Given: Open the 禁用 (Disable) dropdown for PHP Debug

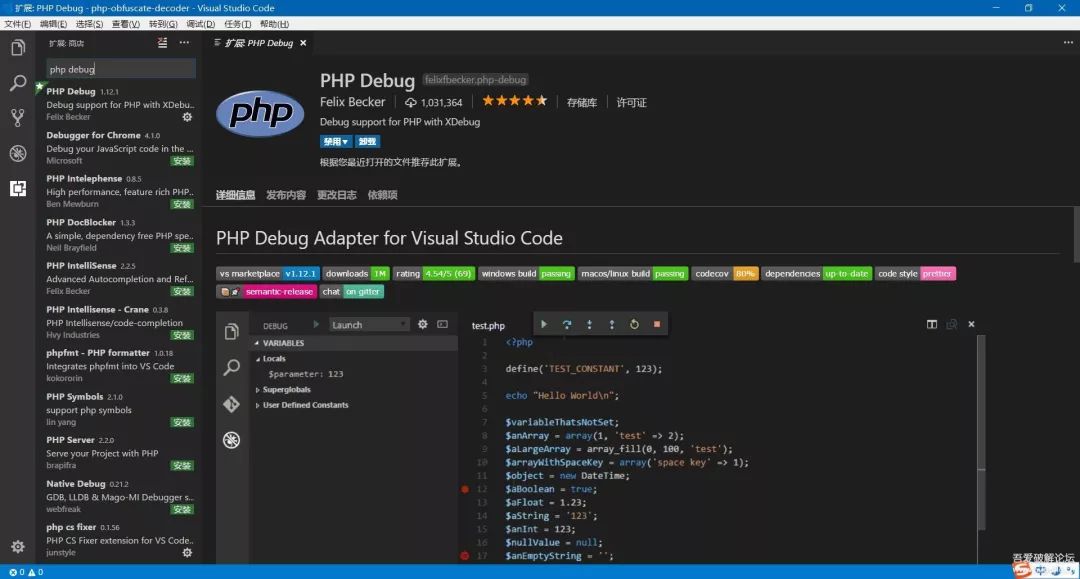Looking at the screenshot, I should point(335,142).
